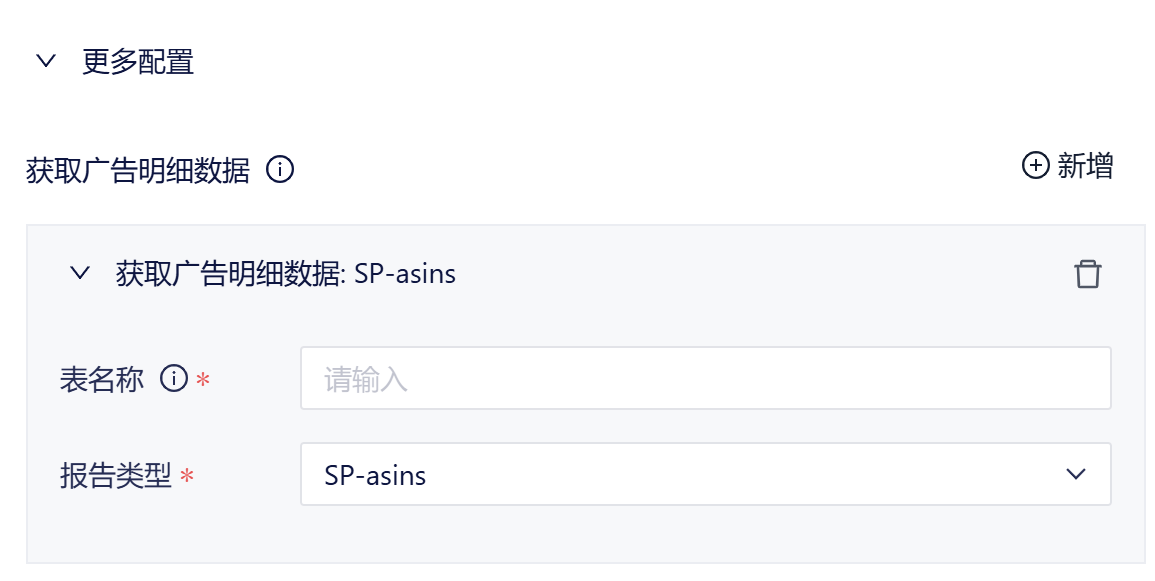Click the 表名称 field label
Screen dimensions: 1155x581
click(102, 379)
